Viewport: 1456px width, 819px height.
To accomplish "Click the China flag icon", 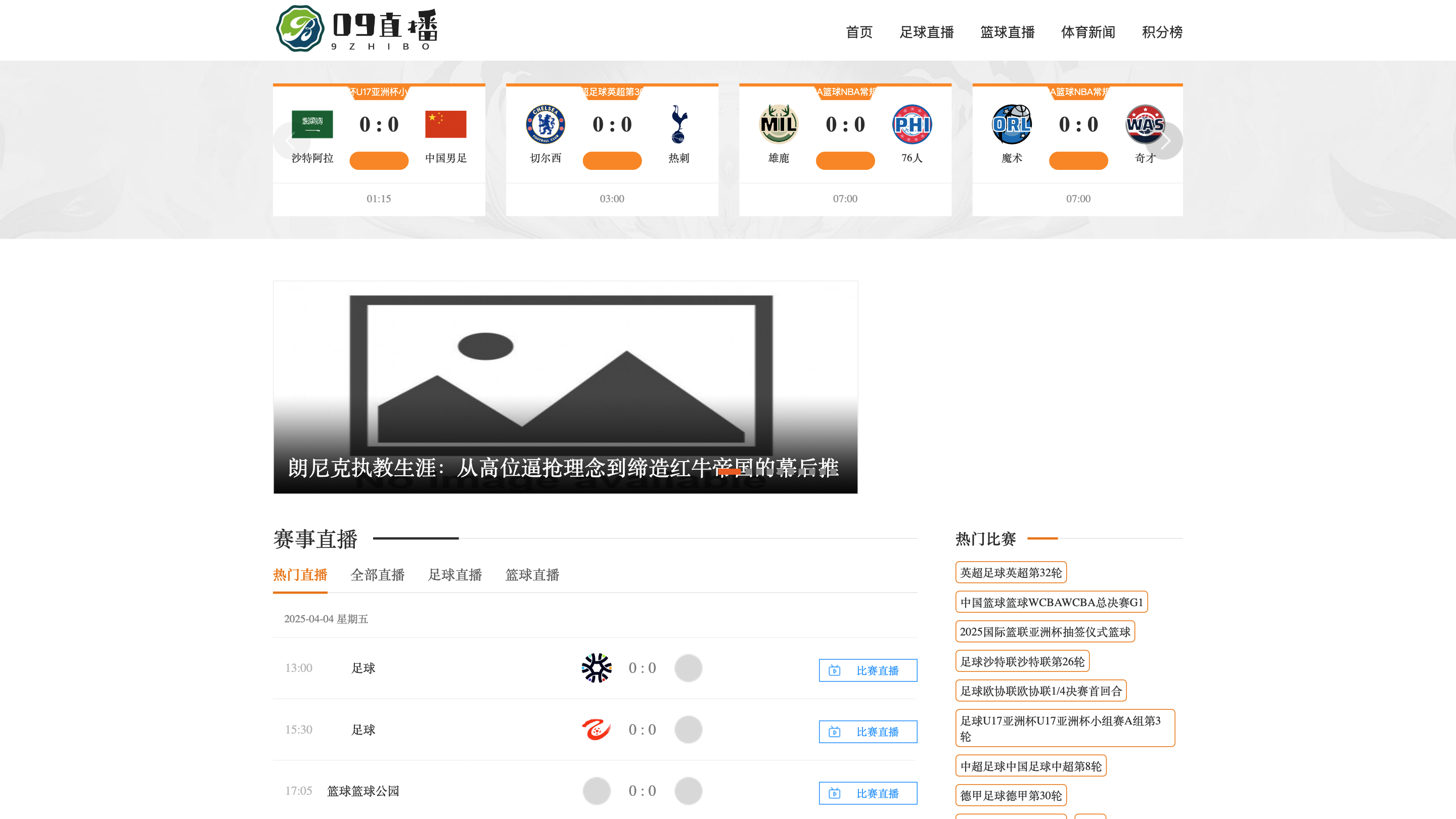I will (x=445, y=124).
